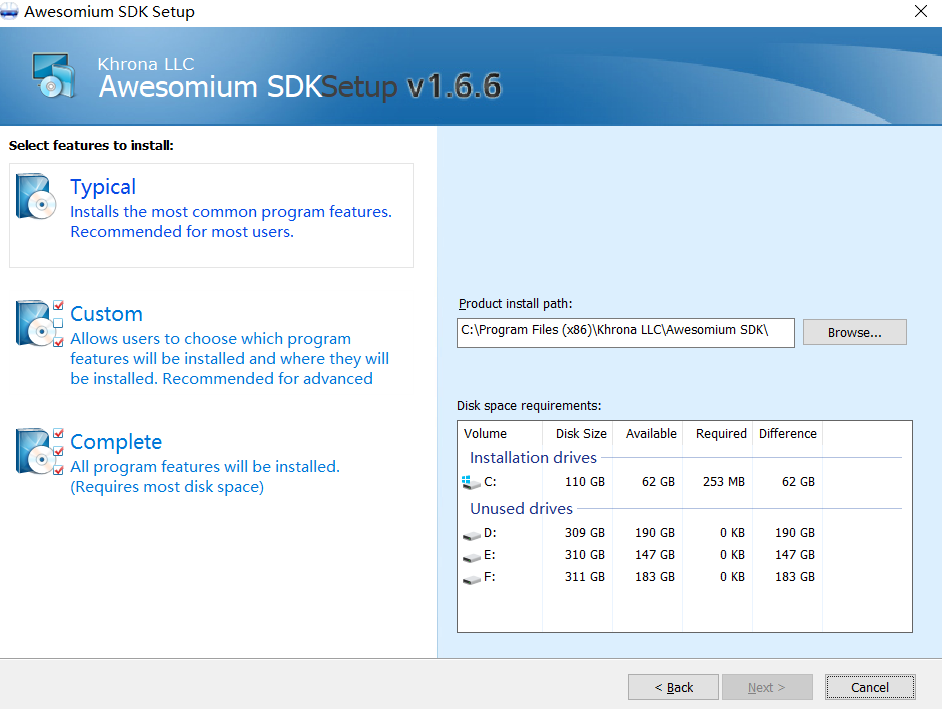Image resolution: width=942 pixels, height=709 pixels.
Task: Click 190 GB in the D: row's Available column
Action: [655, 533]
